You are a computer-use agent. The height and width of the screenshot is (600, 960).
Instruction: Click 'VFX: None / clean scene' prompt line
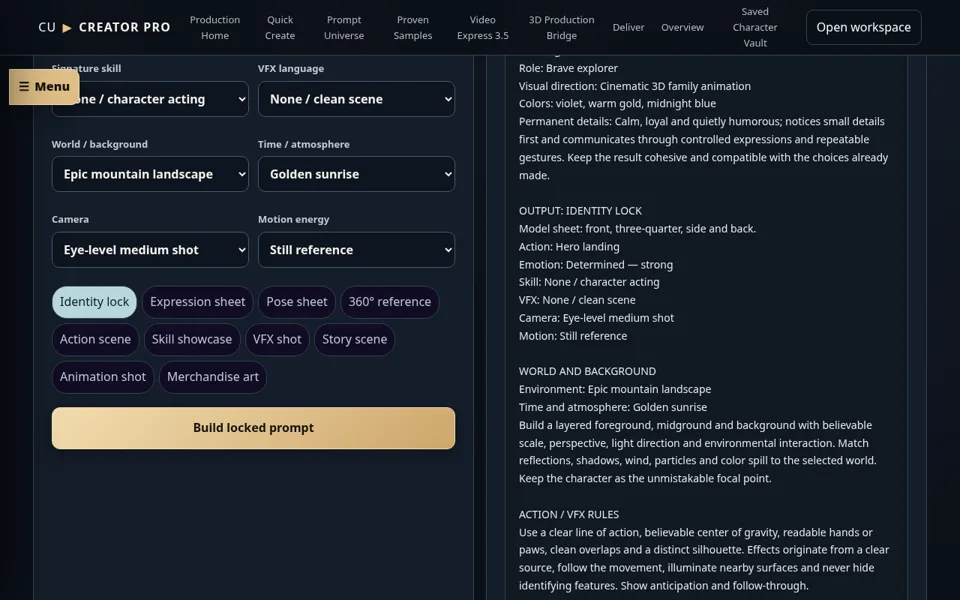[577, 300]
